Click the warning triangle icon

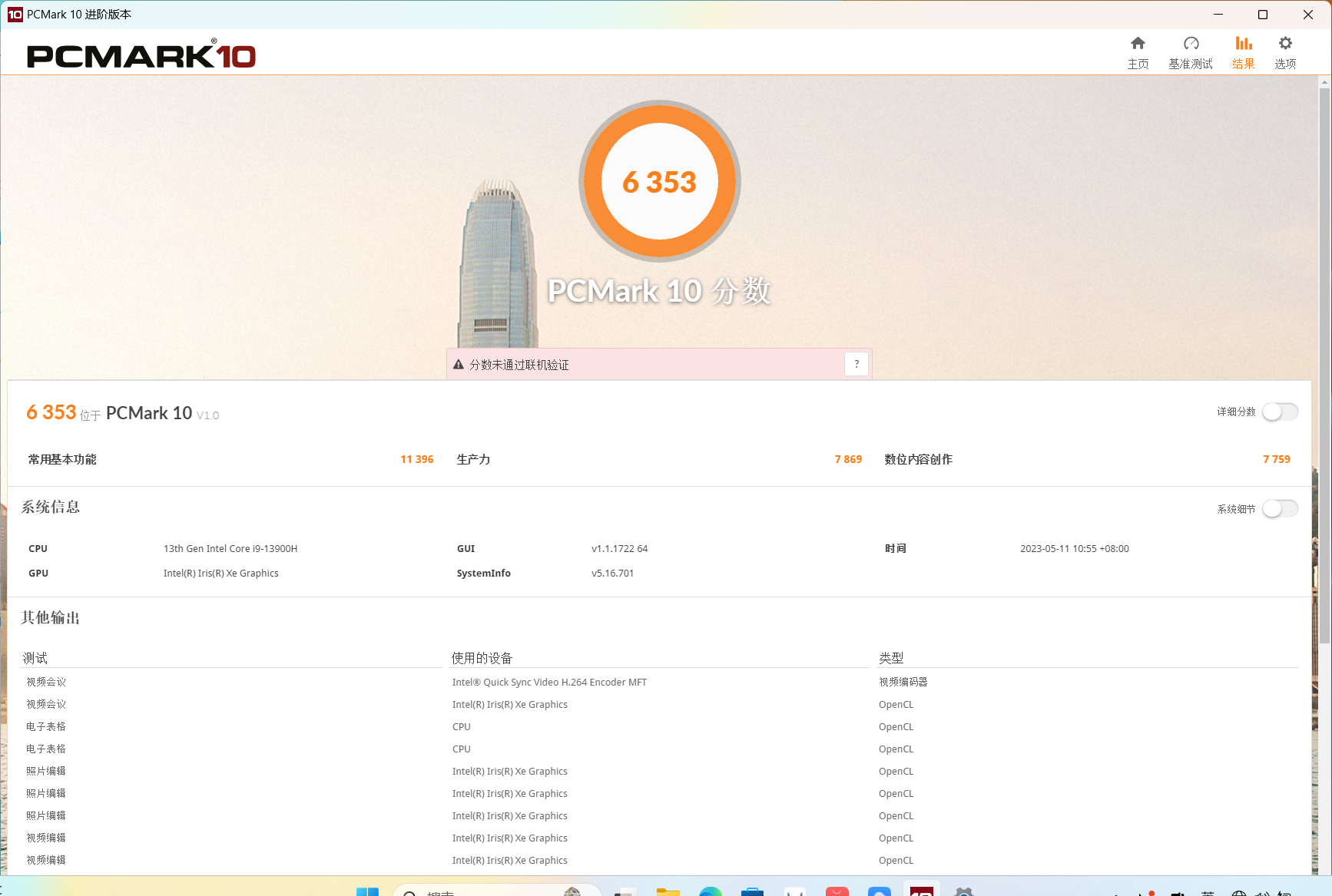pyautogui.click(x=459, y=365)
